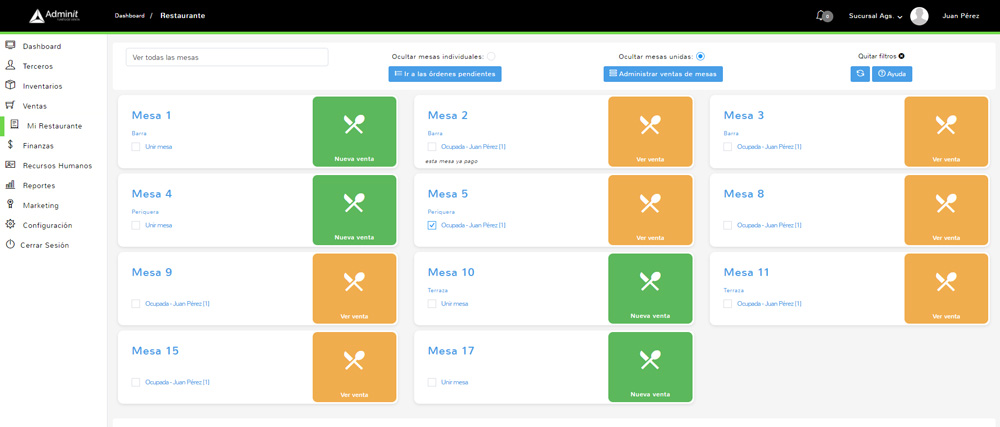This screenshot has height=427, width=1000.
Task: Select Ocultar mesas unidas radio button
Action: [x=700, y=57]
